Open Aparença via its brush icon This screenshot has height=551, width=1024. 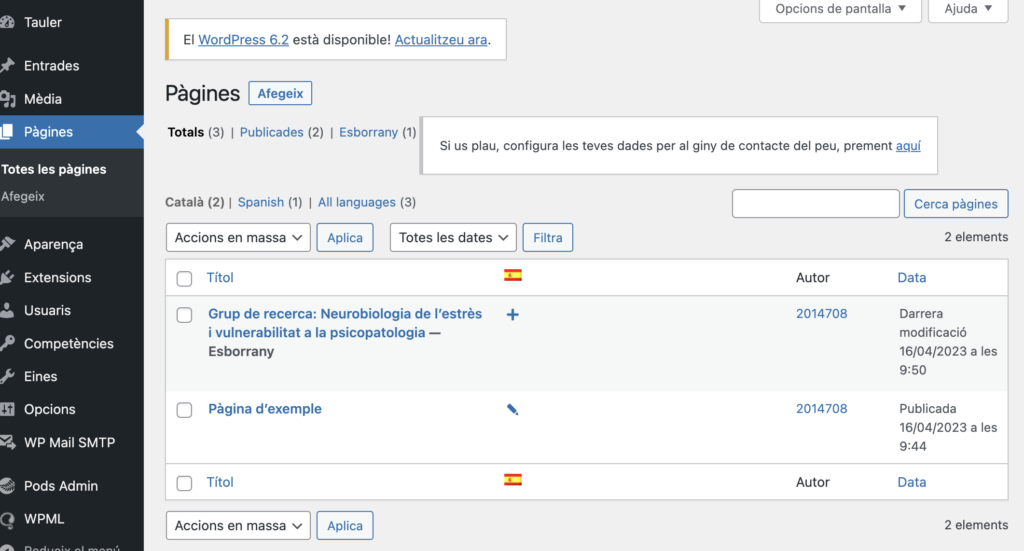point(8,244)
